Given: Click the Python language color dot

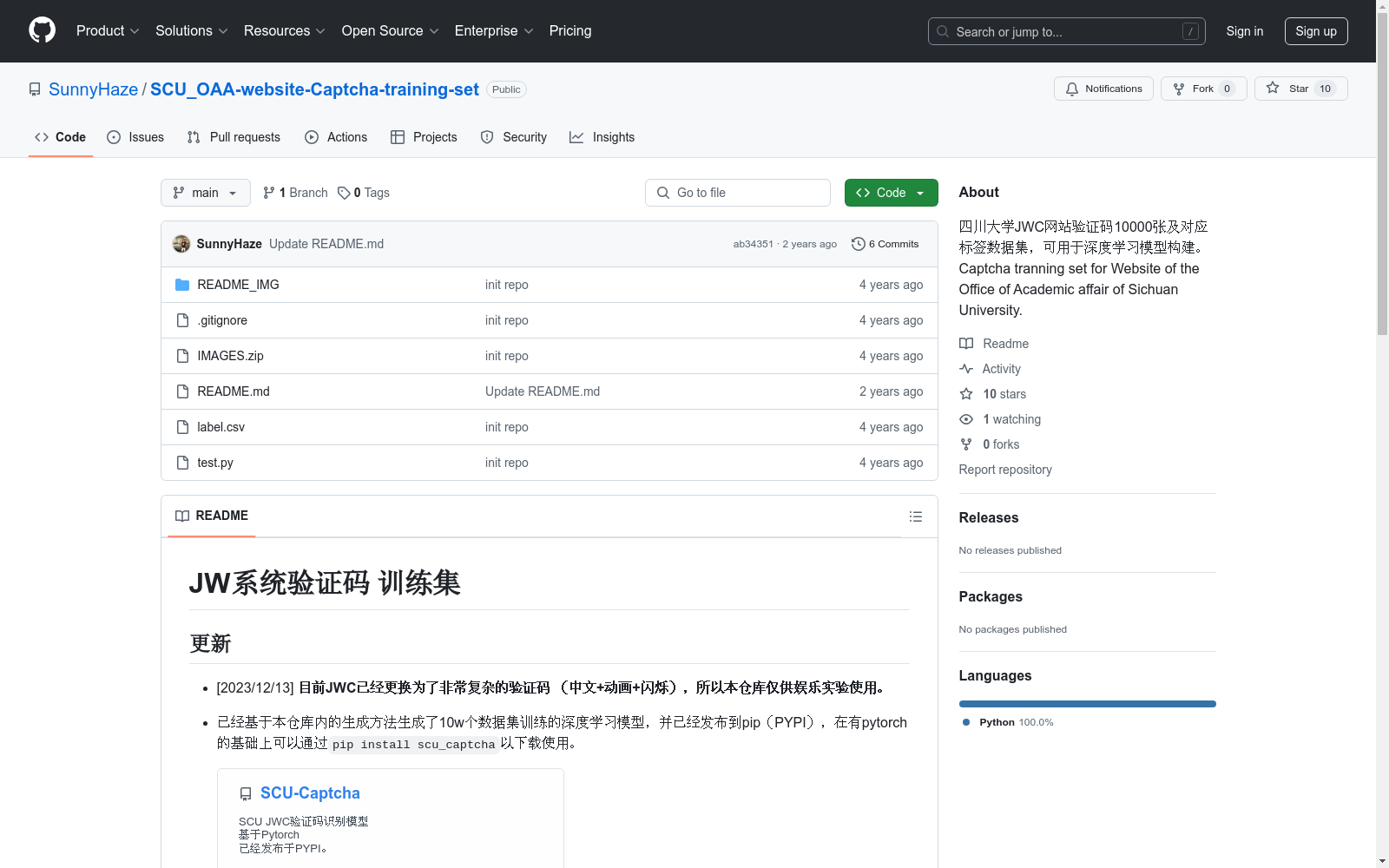Looking at the screenshot, I should (x=966, y=722).
